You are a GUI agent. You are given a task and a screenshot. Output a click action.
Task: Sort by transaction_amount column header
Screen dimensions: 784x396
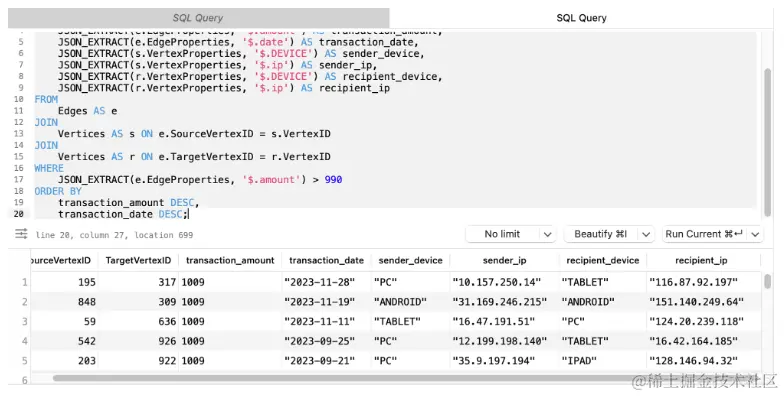(230, 260)
